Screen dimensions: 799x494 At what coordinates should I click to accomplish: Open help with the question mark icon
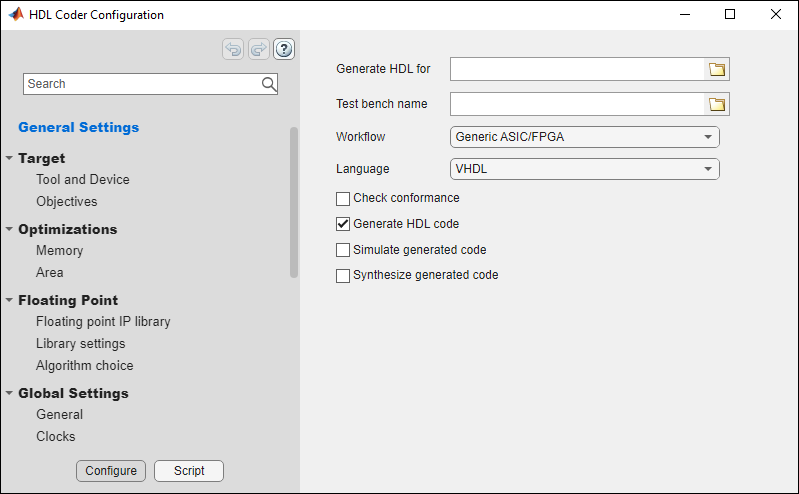tap(284, 49)
